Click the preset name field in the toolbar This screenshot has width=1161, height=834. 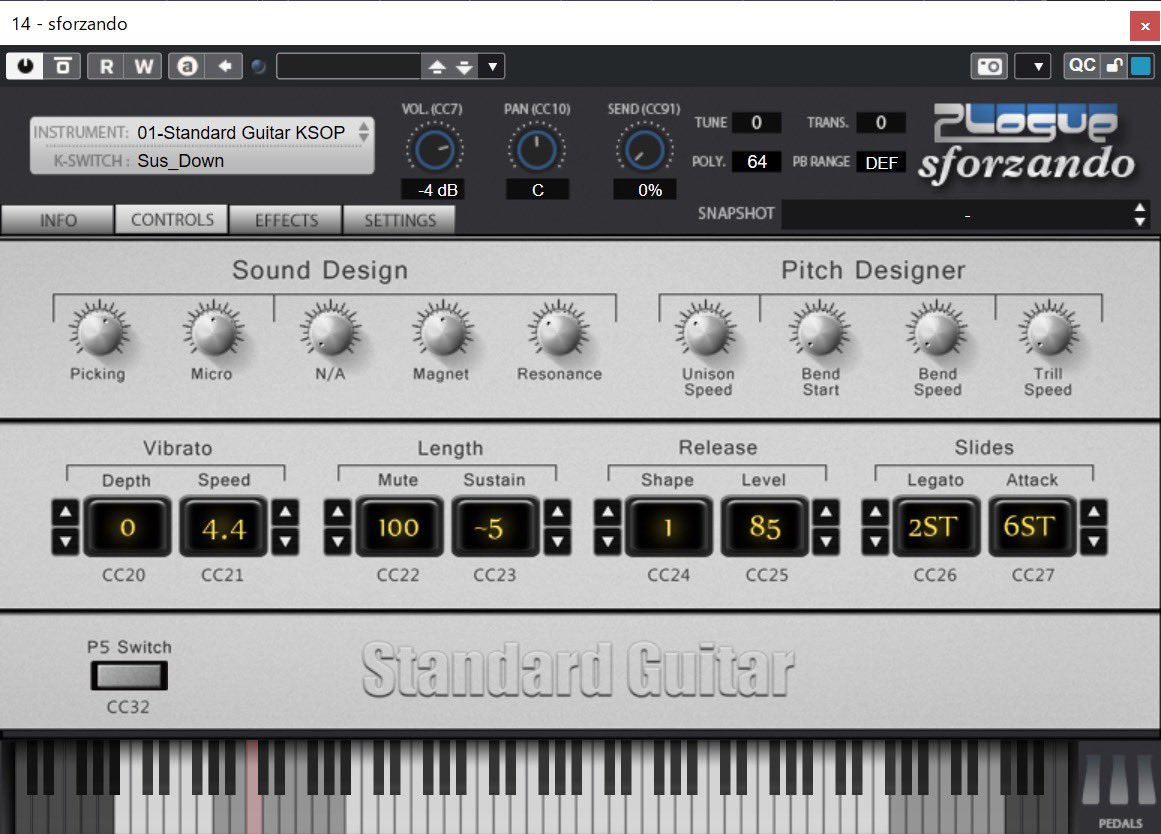point(349,67)
